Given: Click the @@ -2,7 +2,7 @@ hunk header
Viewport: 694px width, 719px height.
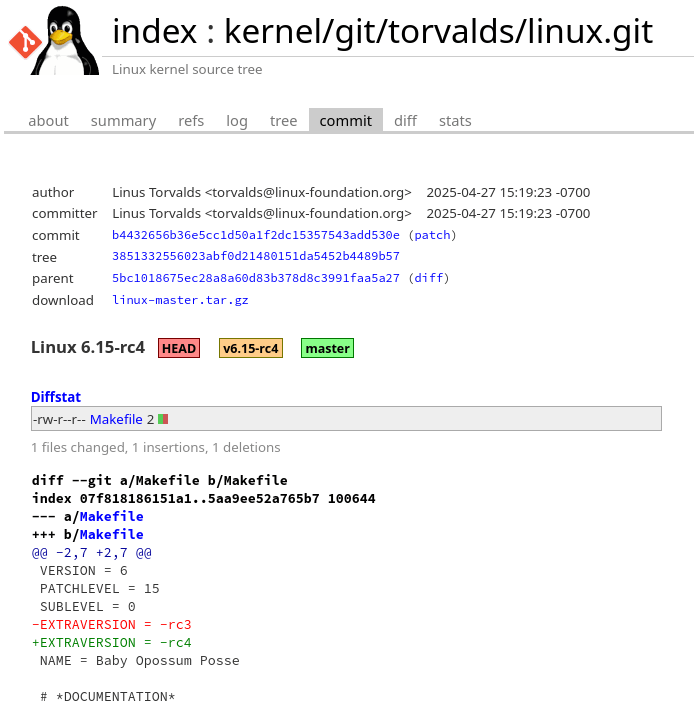Looking at the screenshot, I should (92, 553).
